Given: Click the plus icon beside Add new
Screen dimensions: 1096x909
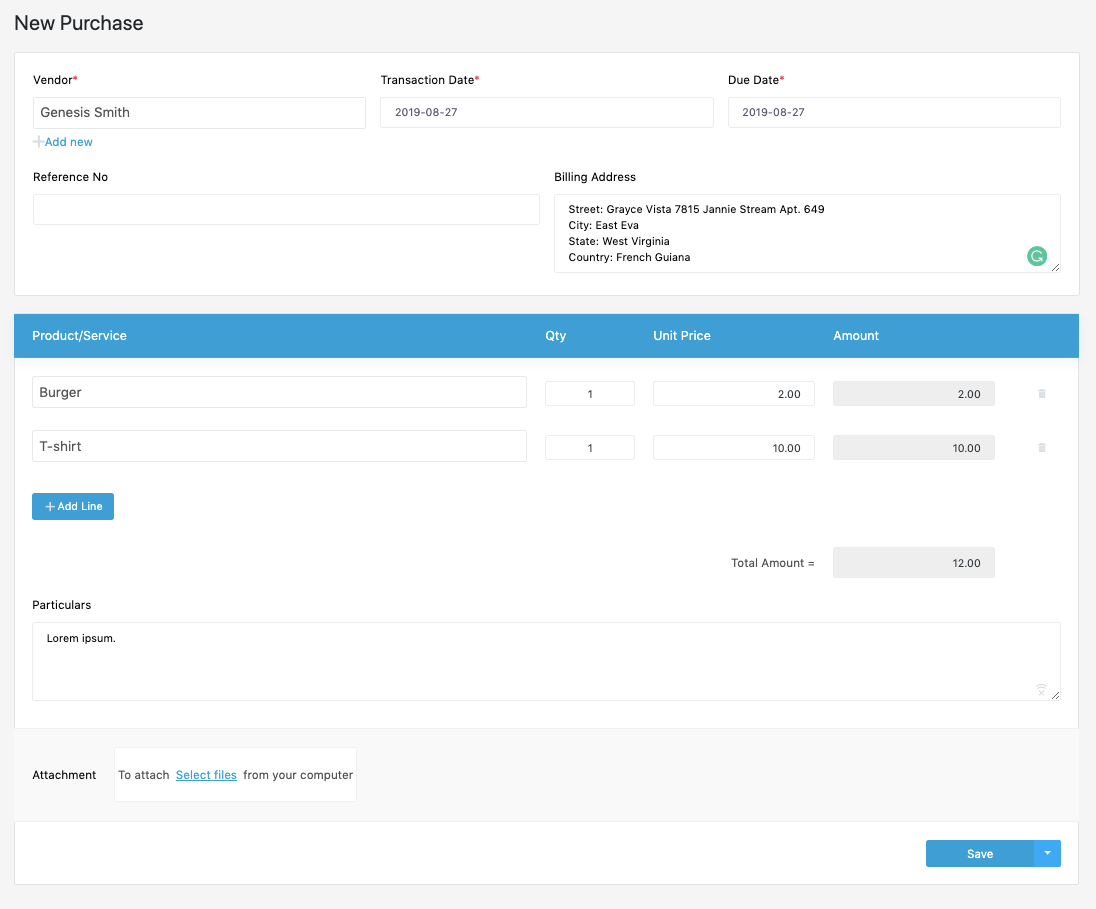Looking at the screenshot, I should (38, 141).
